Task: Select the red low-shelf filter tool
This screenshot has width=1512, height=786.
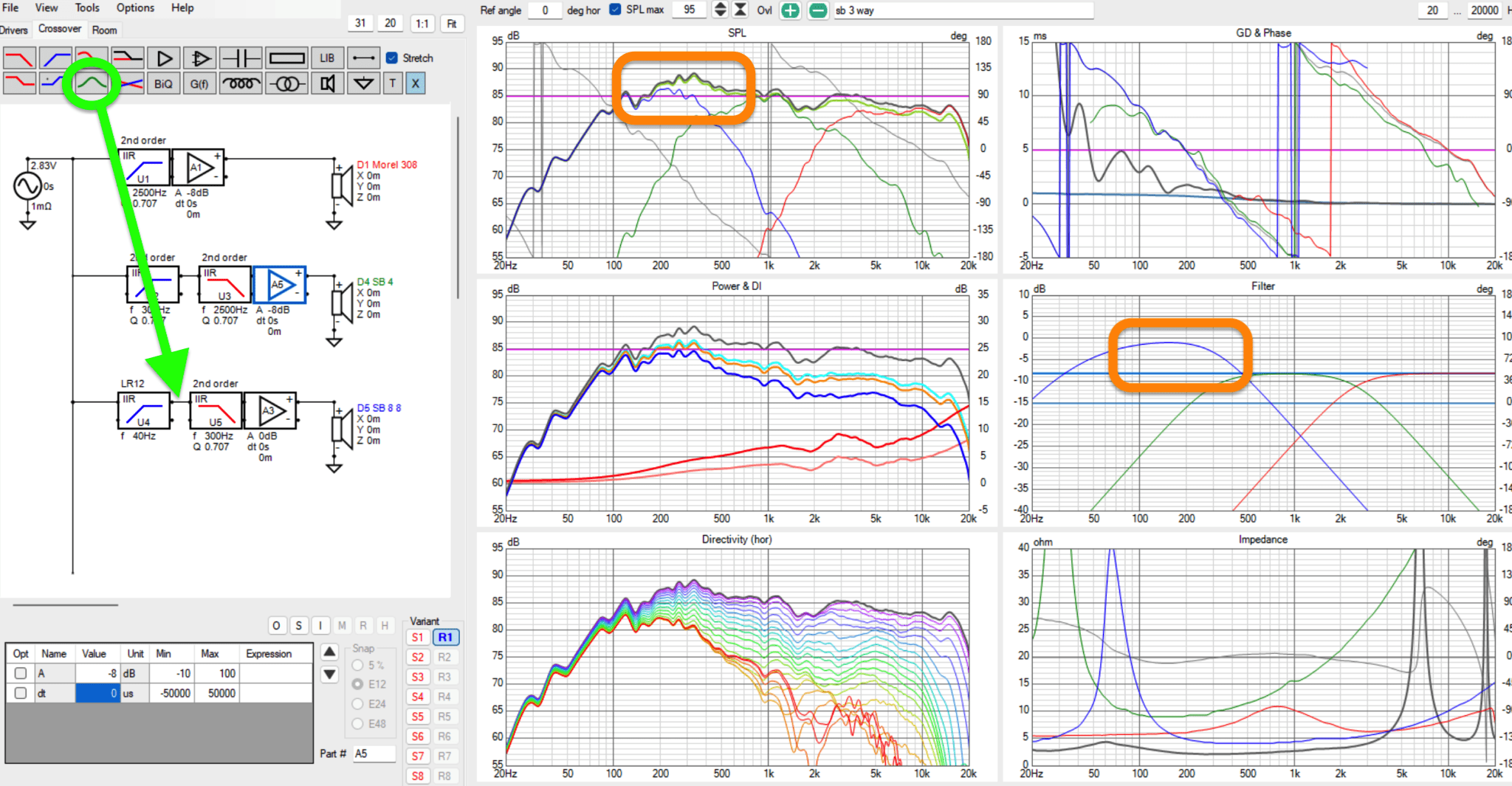Action: click(19, 83)
